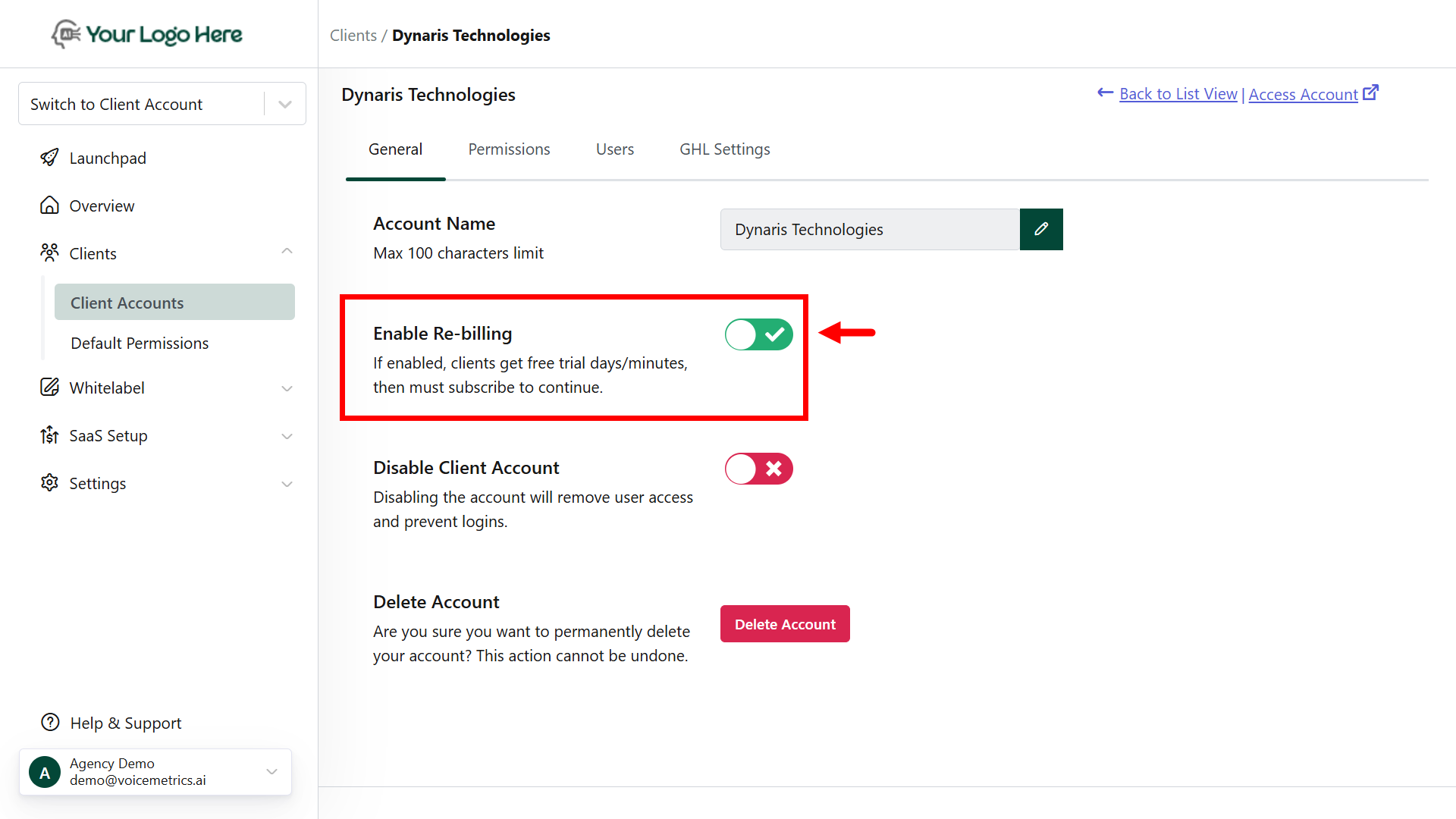The width and height of the screenshot is (1456, 819).
Task: Click the Clients people icon
Action: tap(49, 253)
